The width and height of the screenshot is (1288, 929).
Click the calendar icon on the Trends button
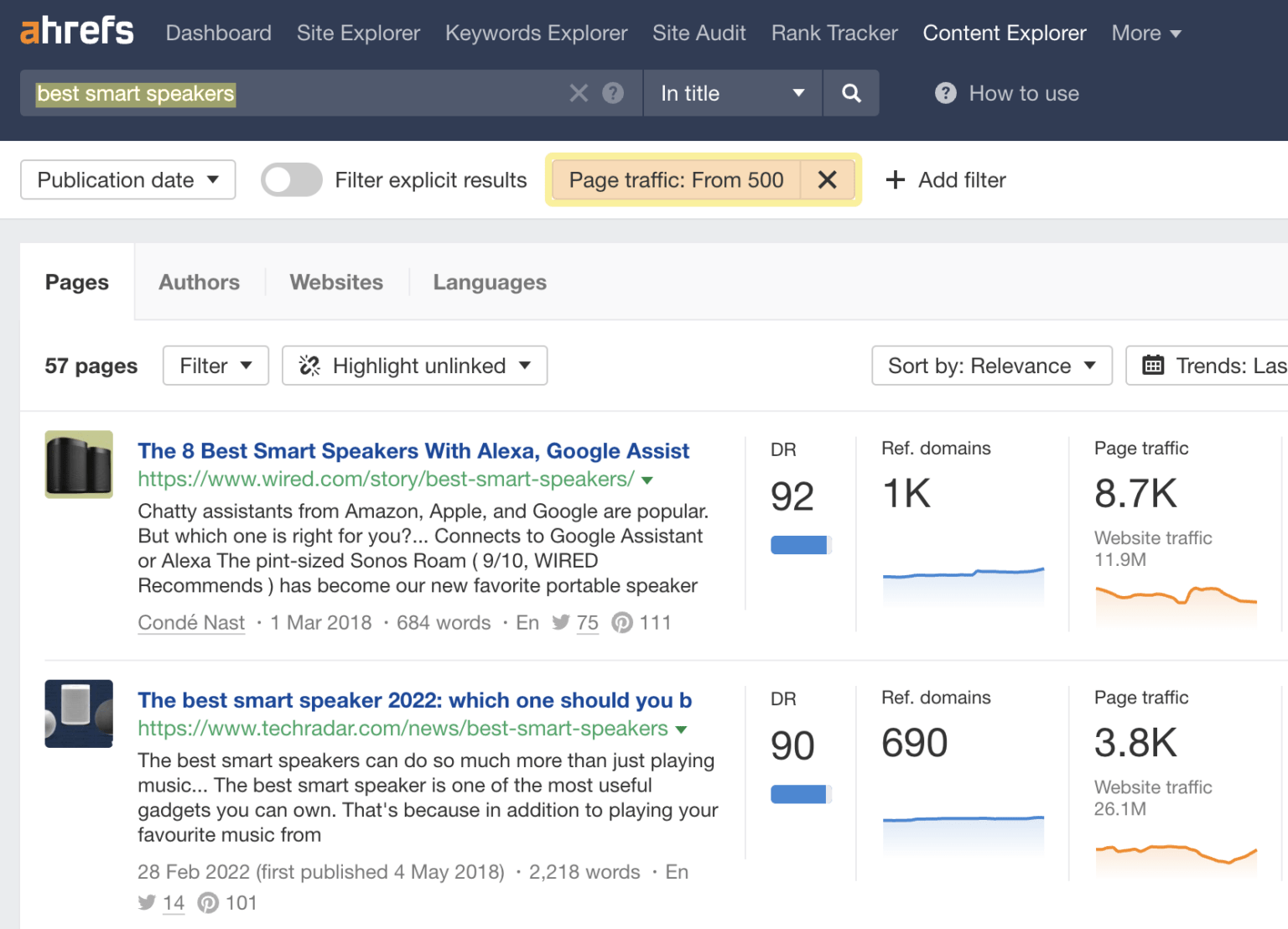click(x=1154, y=366)
